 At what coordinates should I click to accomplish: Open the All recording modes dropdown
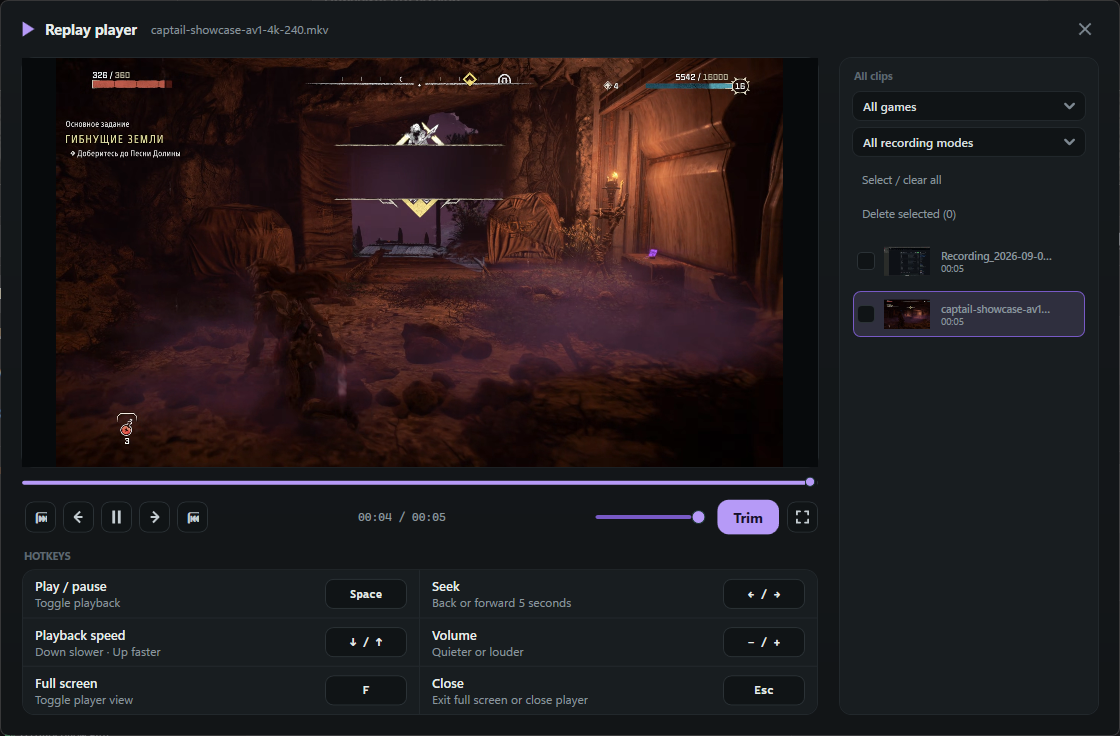click(969, 142)
